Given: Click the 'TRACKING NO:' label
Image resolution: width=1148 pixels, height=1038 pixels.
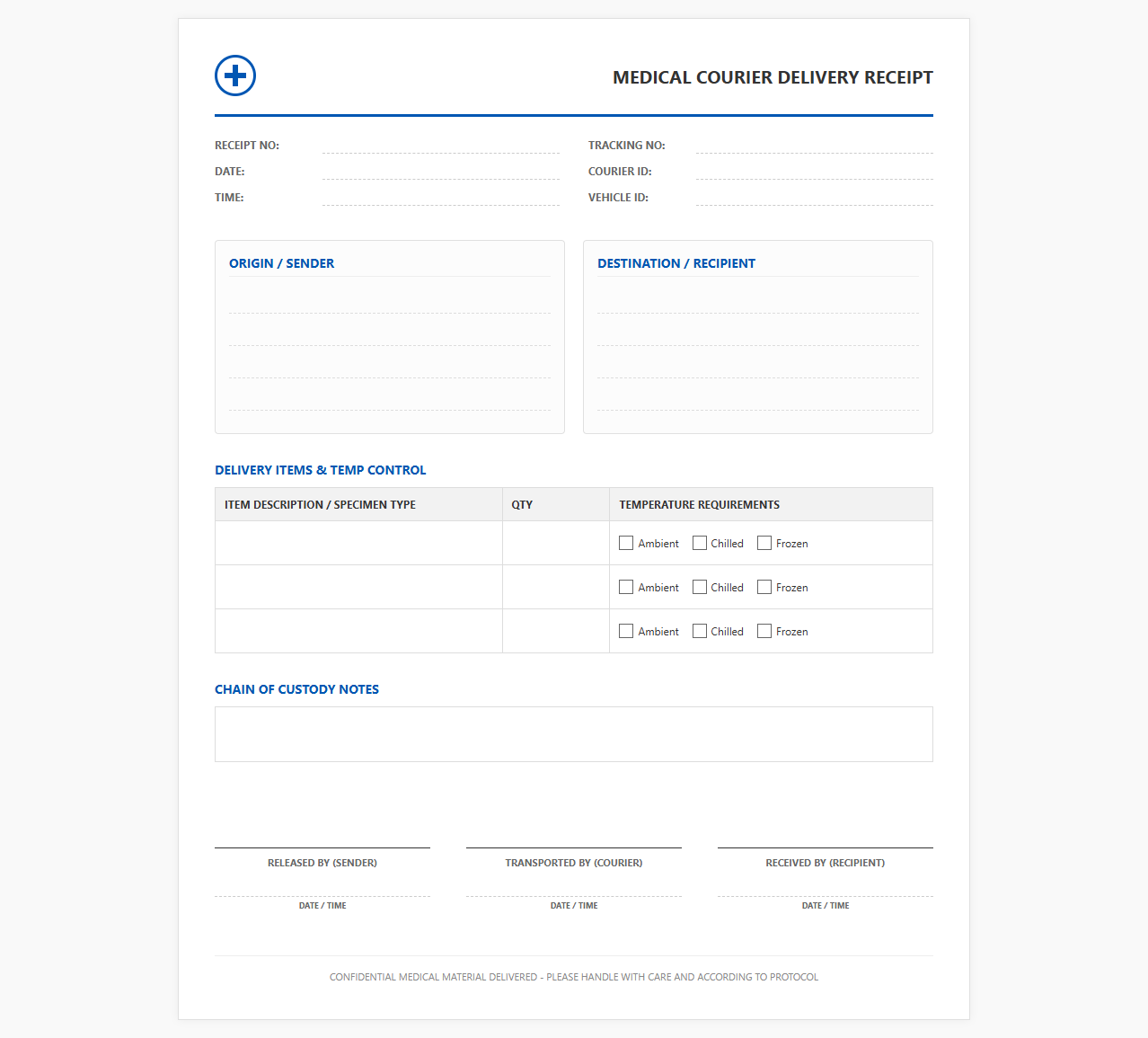Looking at the screenshot, I should pyautogui.click(x=627, y=146).
